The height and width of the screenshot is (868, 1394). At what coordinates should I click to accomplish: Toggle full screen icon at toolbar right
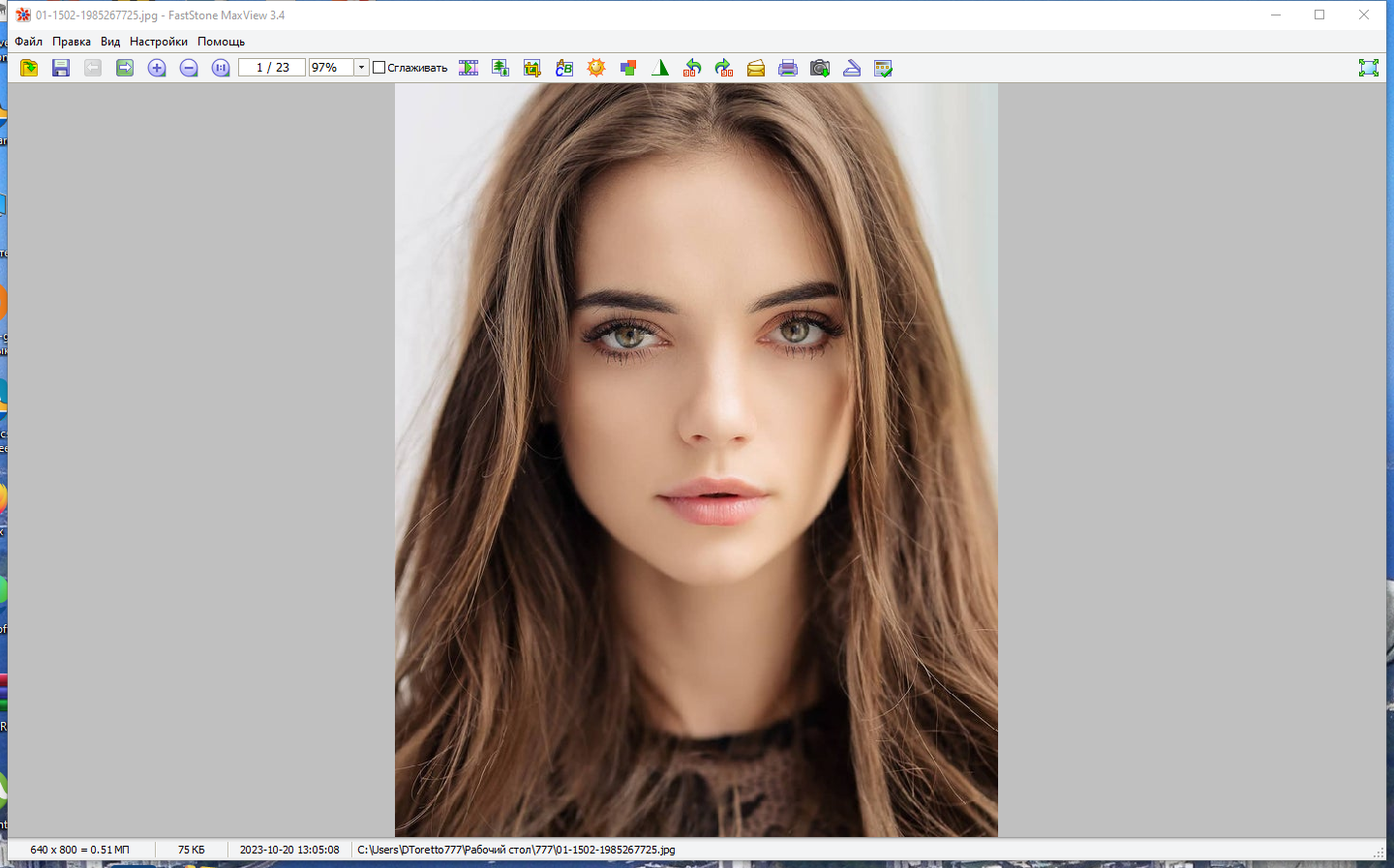point(1368,68)
